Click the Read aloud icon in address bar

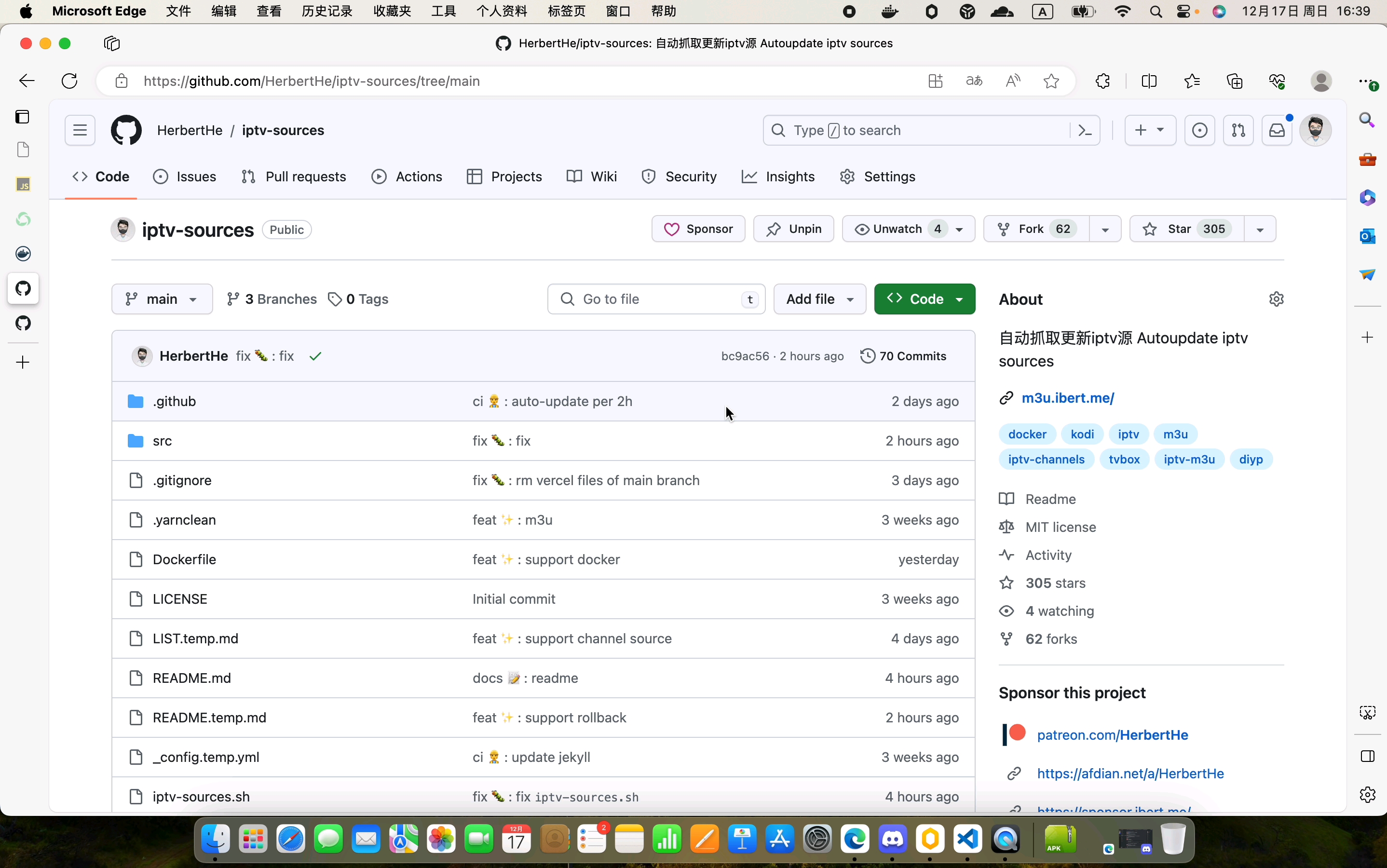(x=1013, y=81)
